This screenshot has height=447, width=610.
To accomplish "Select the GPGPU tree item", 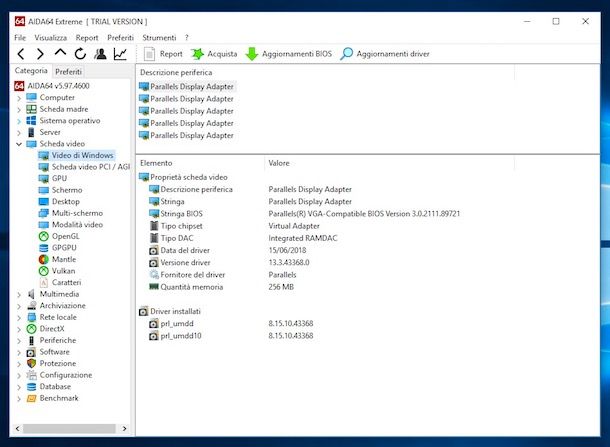I will click(x=58, y=248).
